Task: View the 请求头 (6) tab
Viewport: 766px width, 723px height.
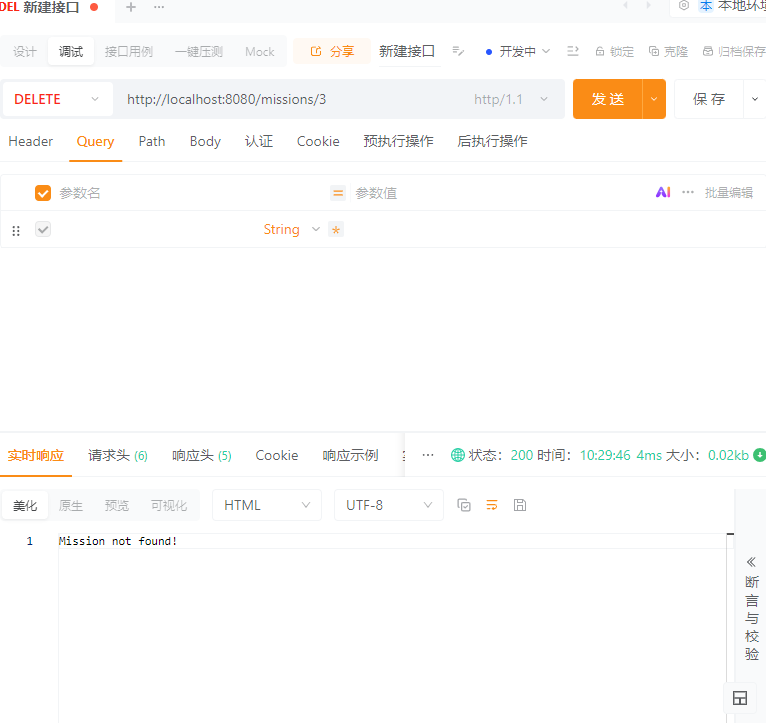Action: [x=118, y=455]
